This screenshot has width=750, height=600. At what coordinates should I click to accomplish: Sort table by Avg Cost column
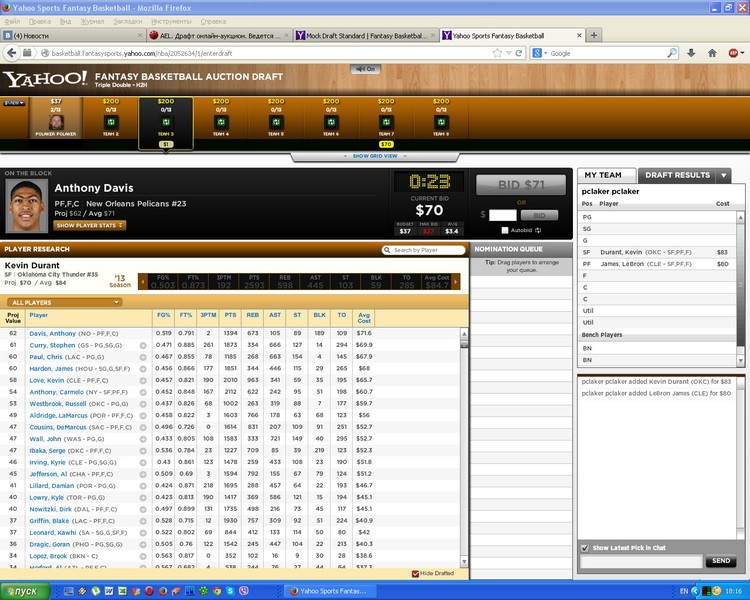(x=364, y=318)
